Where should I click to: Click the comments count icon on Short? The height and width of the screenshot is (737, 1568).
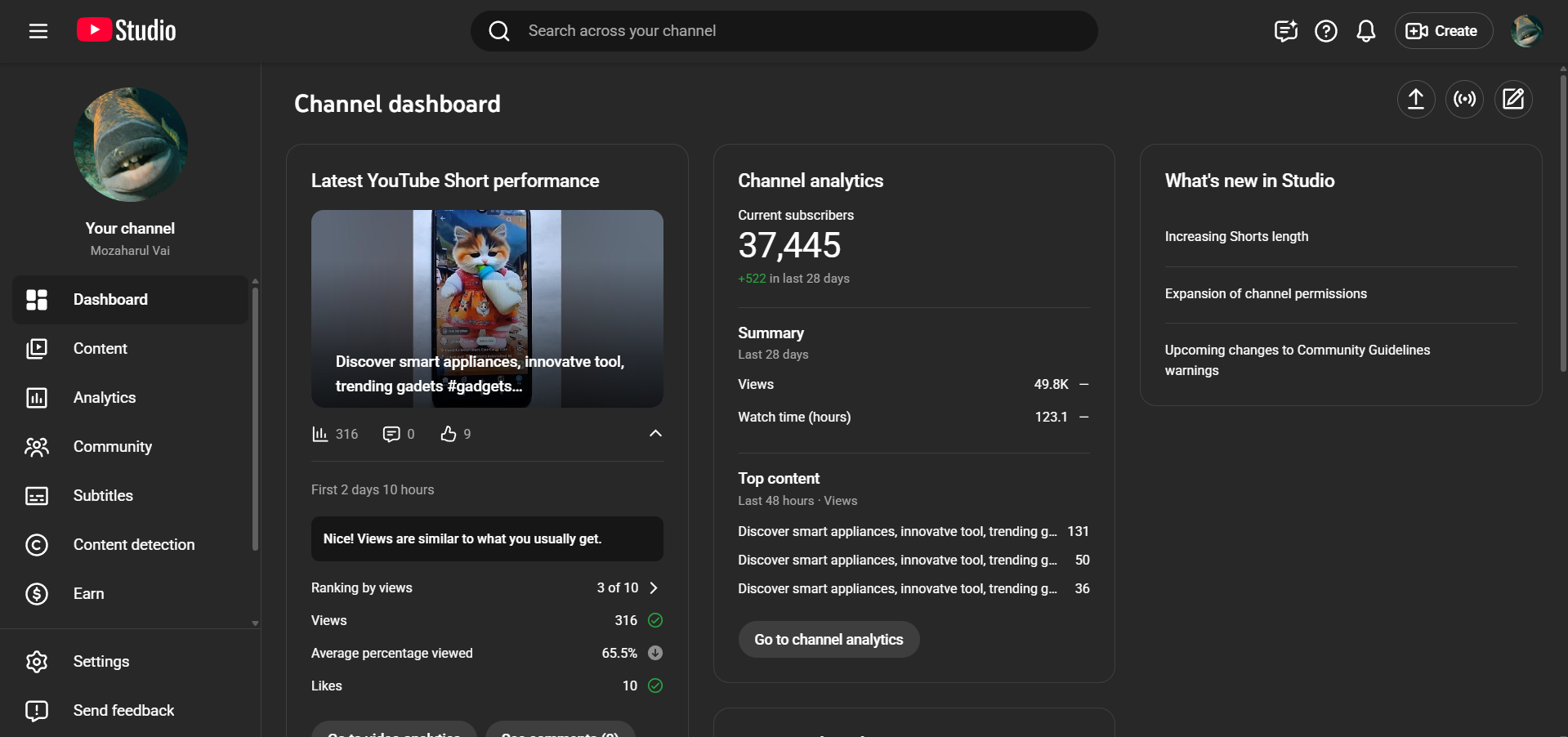click(391, 434)
